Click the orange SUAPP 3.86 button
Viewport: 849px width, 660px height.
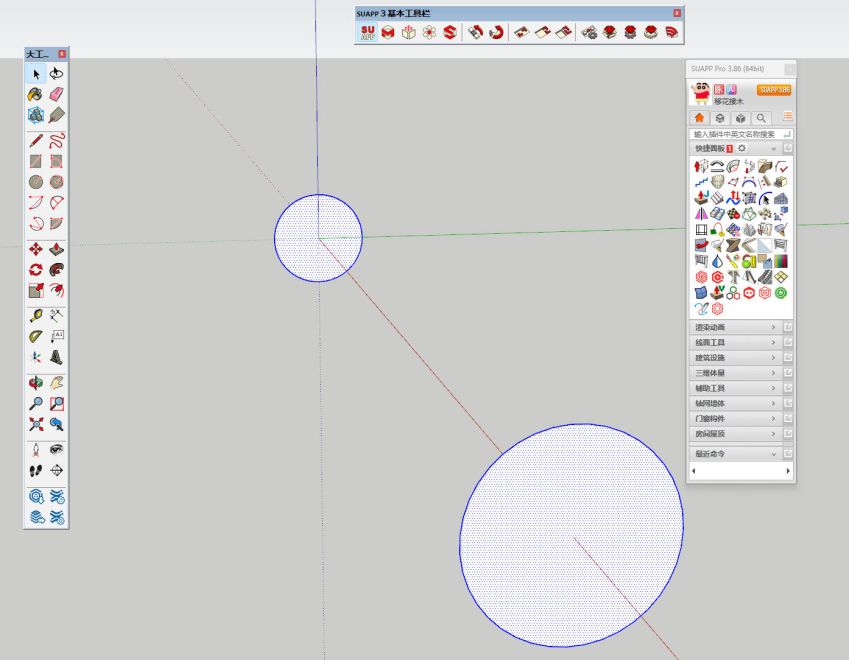pyautogui.click(x=774, y=90)
